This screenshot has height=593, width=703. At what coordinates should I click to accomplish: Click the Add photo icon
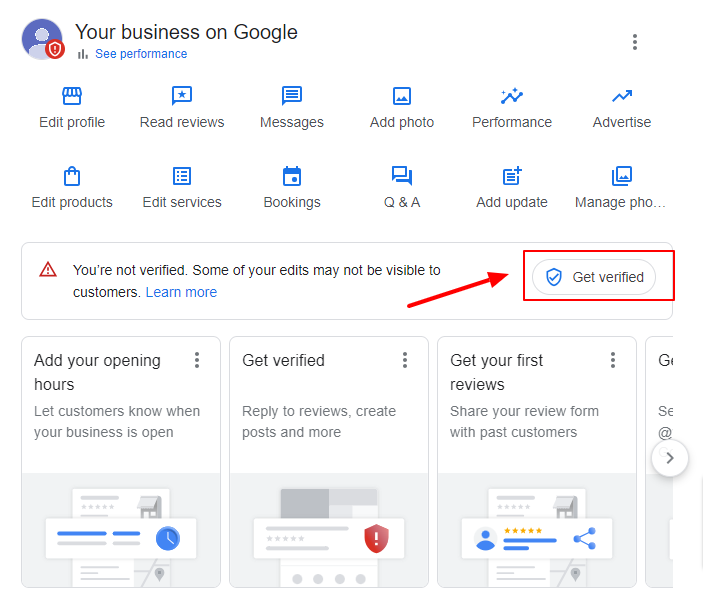pos(402,96)
